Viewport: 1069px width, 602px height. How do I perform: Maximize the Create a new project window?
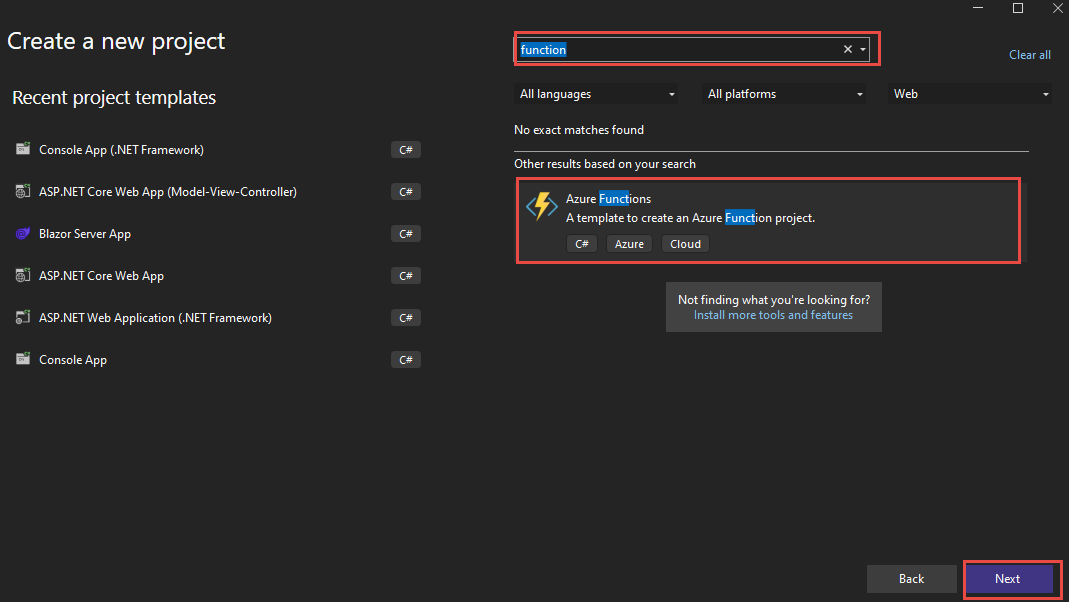pyautogui.click(x=1018, y=7)
